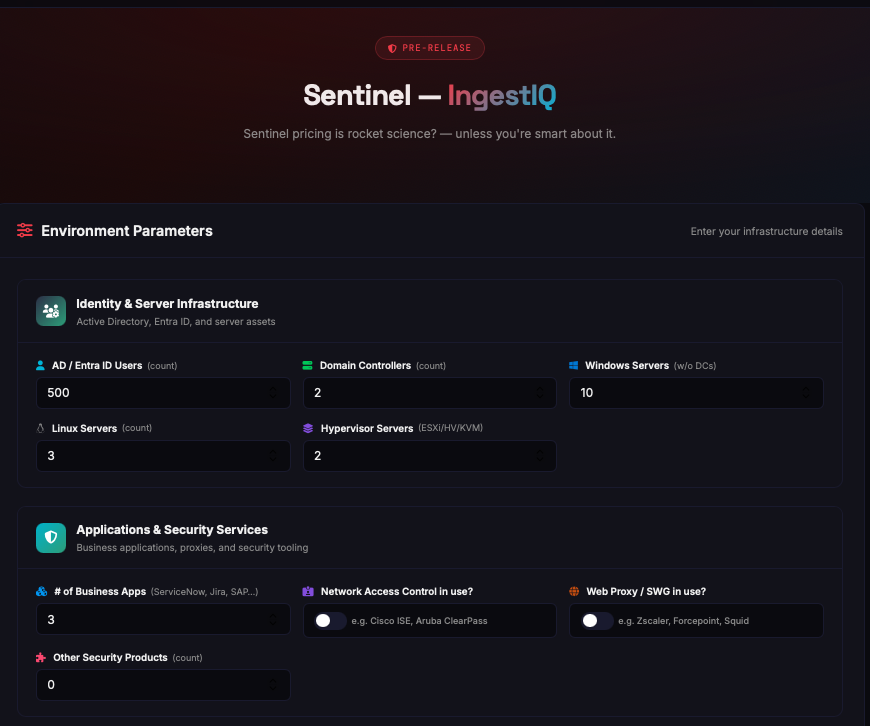
Task: Click the Other Security Products puzzle icon
Action: pos(41,658)
